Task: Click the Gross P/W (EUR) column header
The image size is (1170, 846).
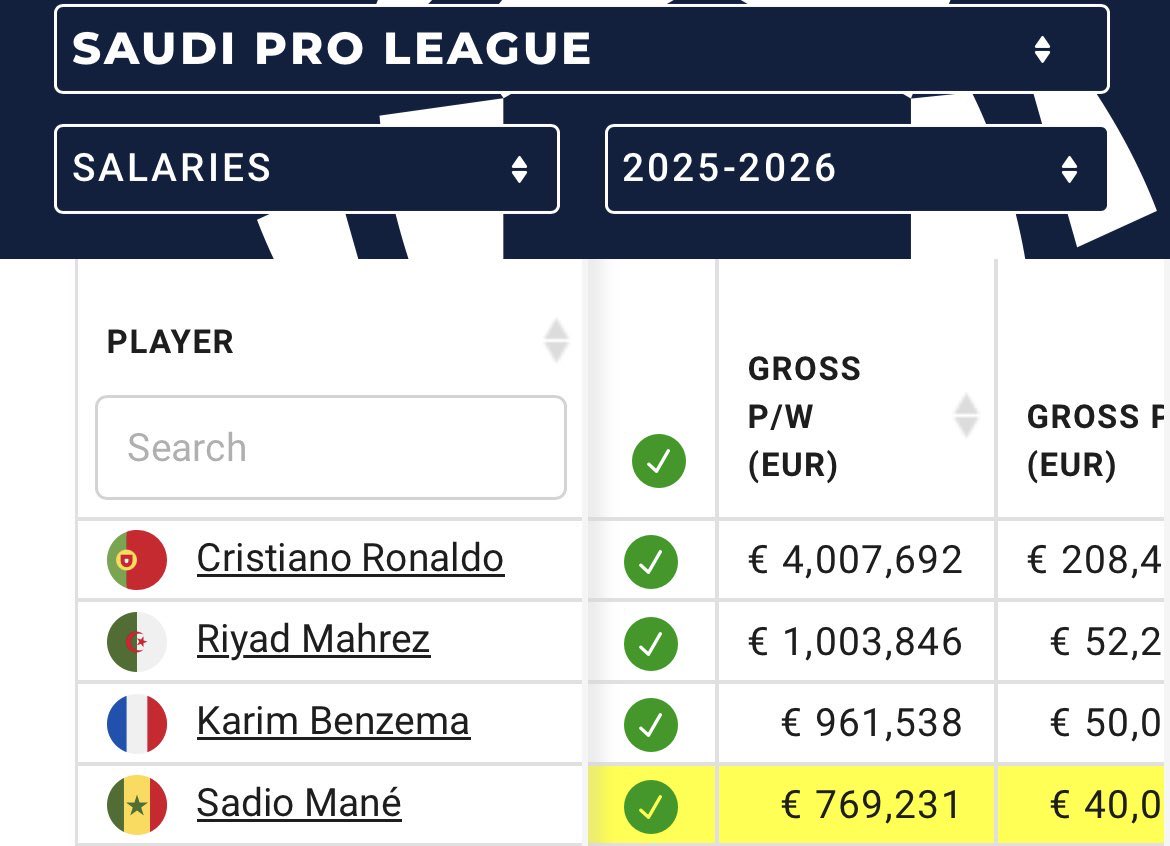Action: [805, 416]
